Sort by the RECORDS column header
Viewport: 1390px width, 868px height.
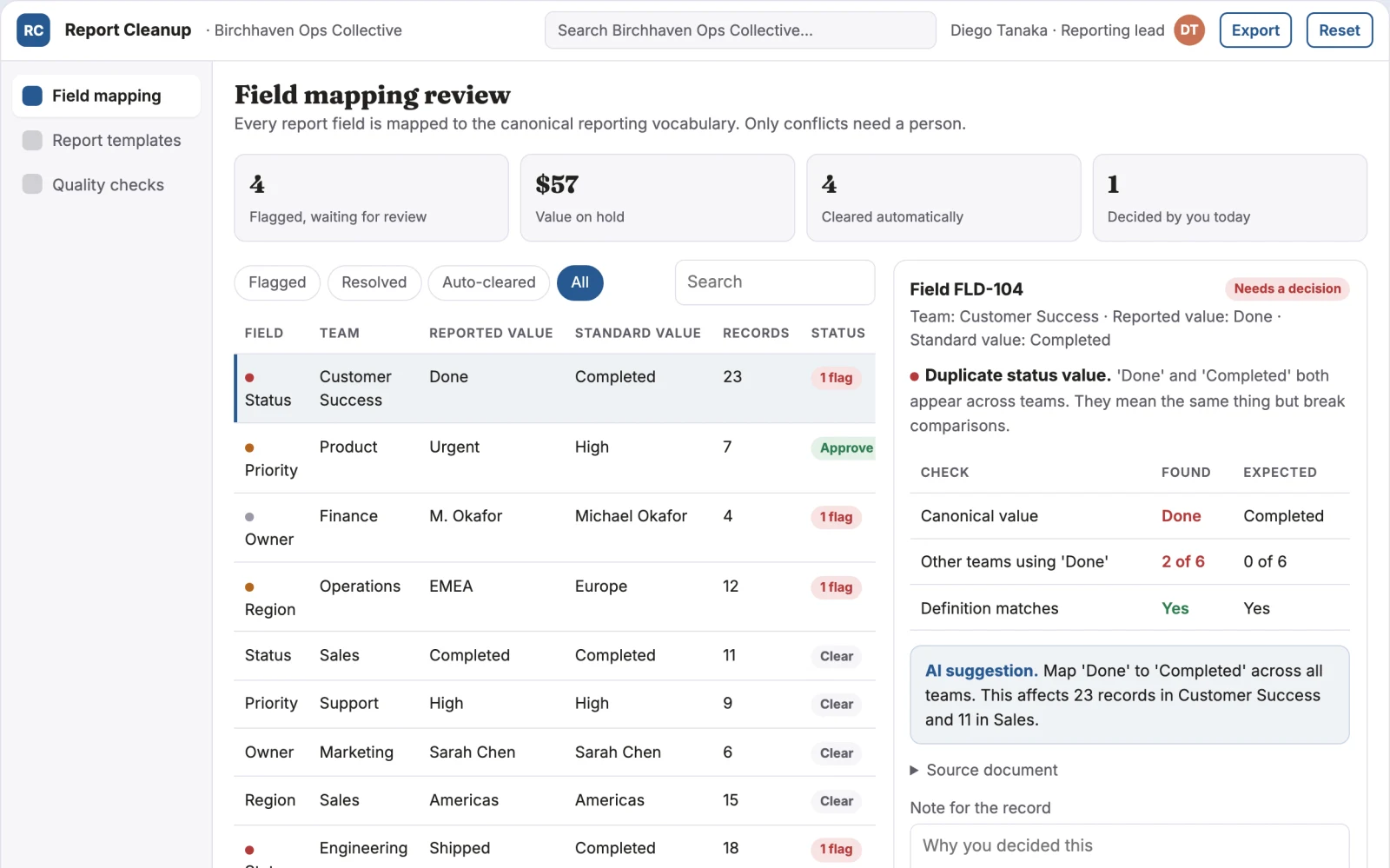(756, 333)
